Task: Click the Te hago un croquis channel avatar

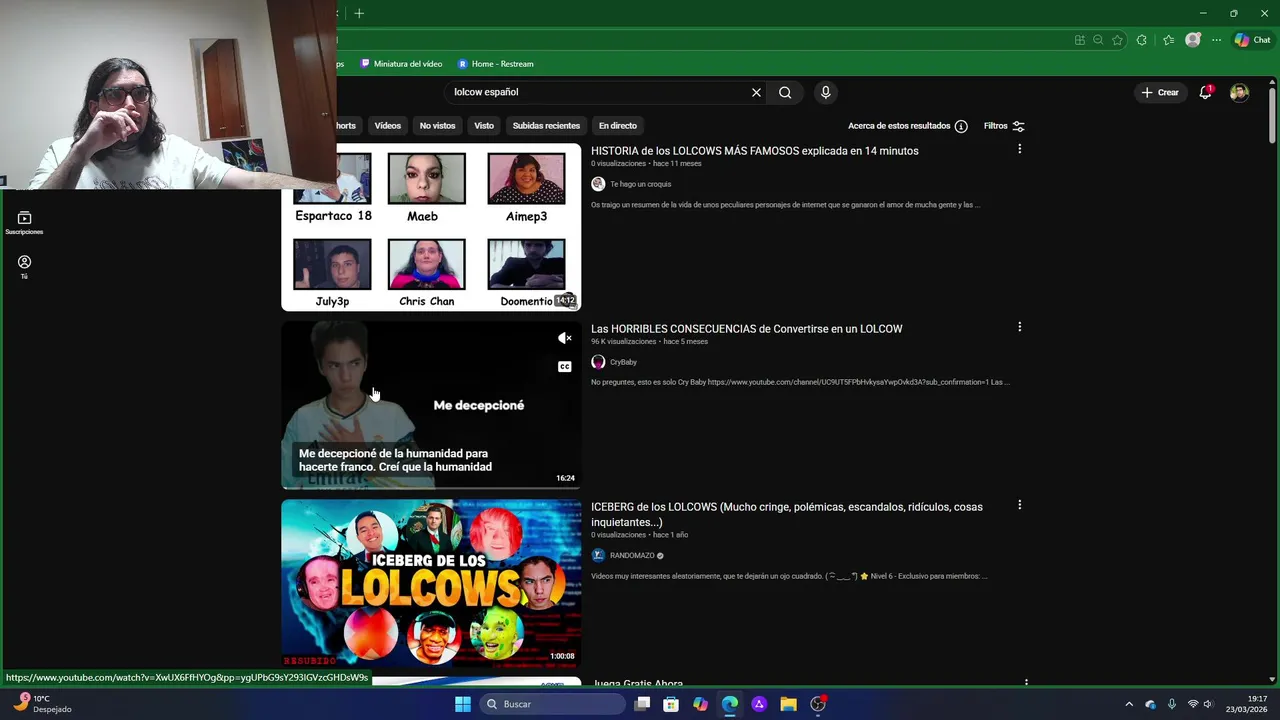Action: click(598, 184)
